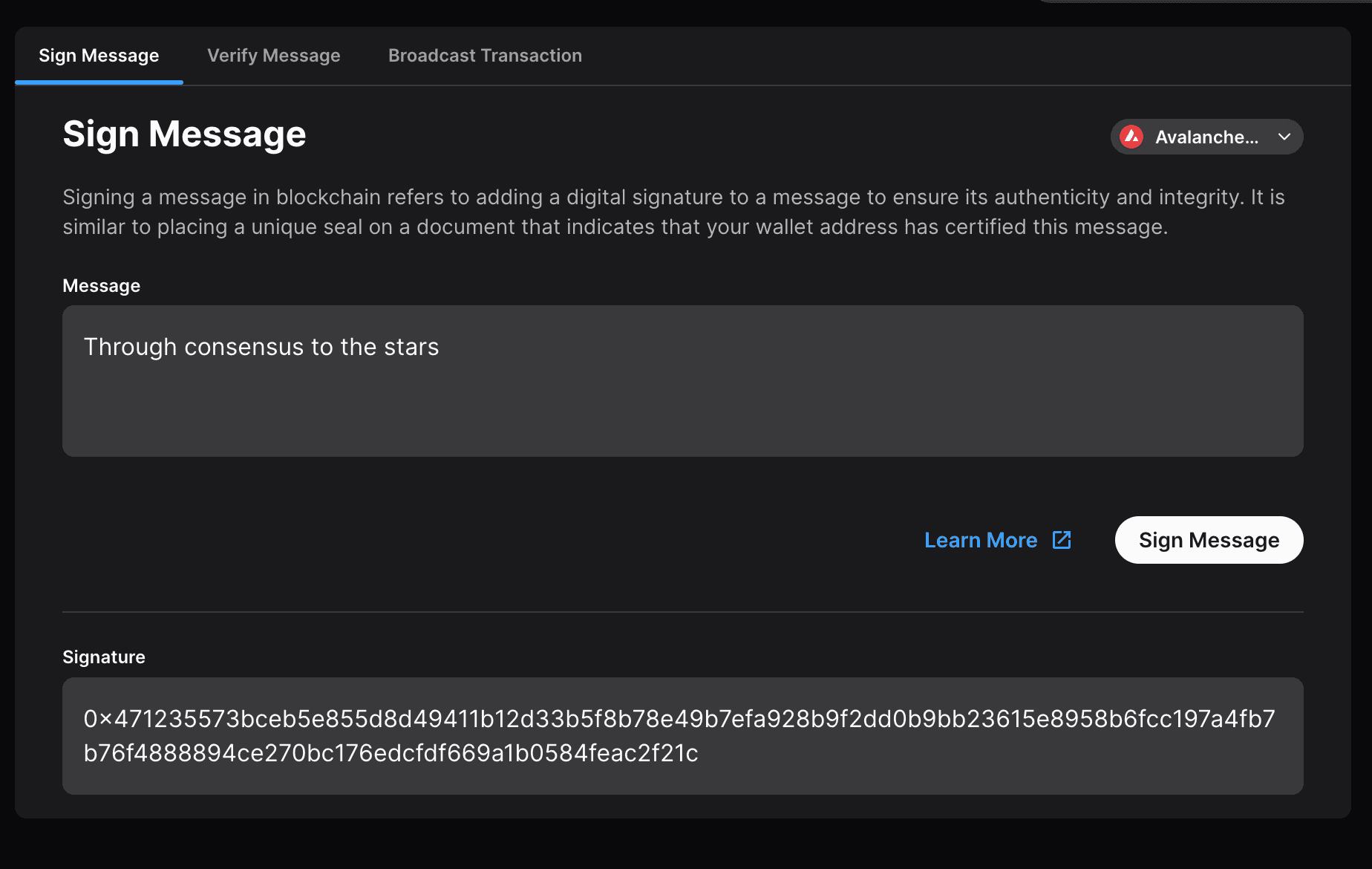Image resolution: width=1372 pixels, height=869 pixels.
Task: Click the external link icon beside Learn More
Action: (x=1062, y=540)
